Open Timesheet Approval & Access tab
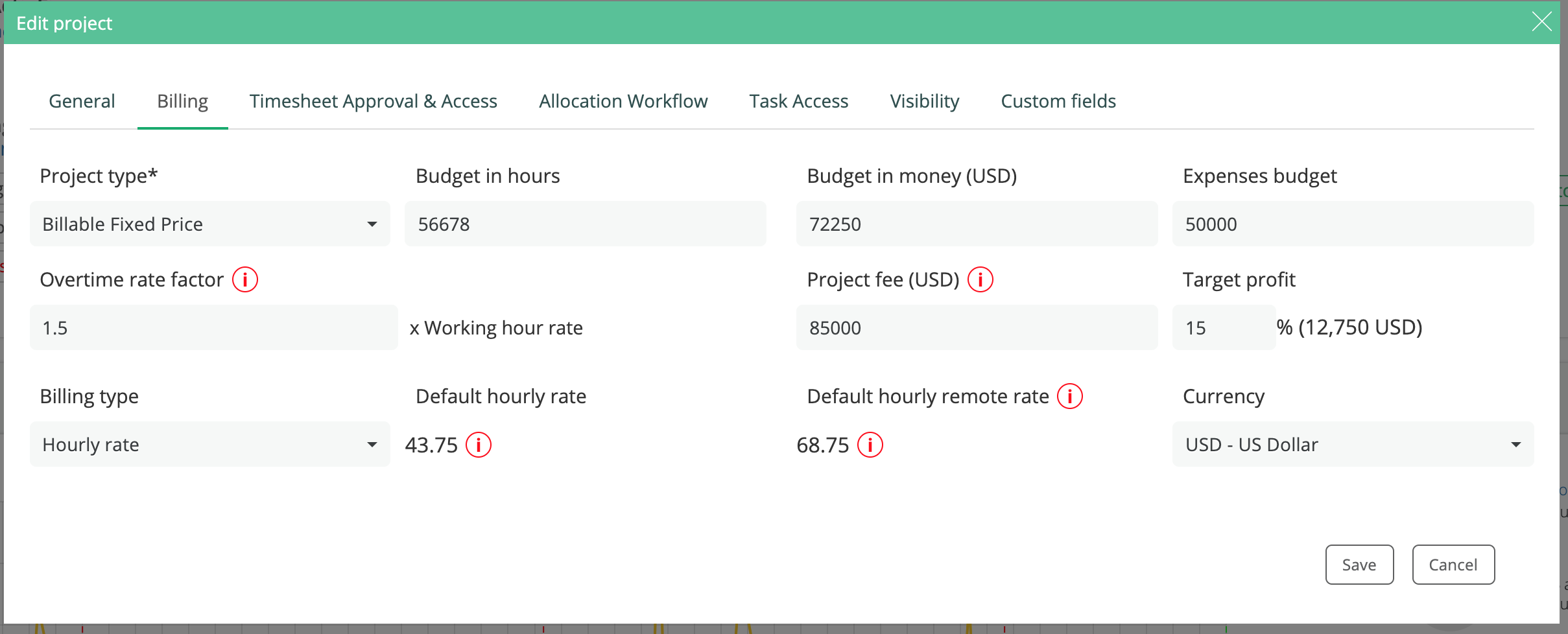The width and height of the screenshot is (1568, 634). click(x=374, y=101)
